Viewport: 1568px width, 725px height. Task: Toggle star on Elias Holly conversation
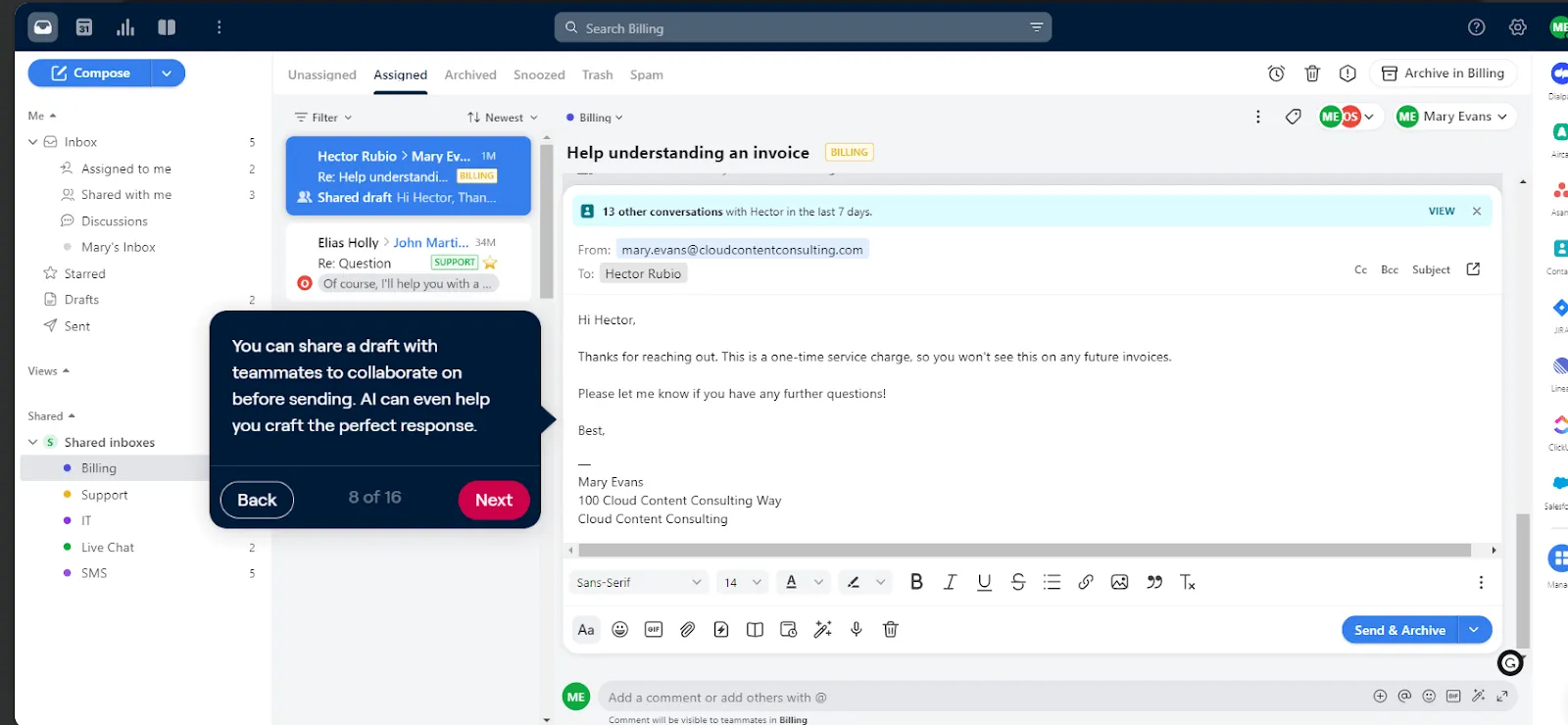click(490, 263)
